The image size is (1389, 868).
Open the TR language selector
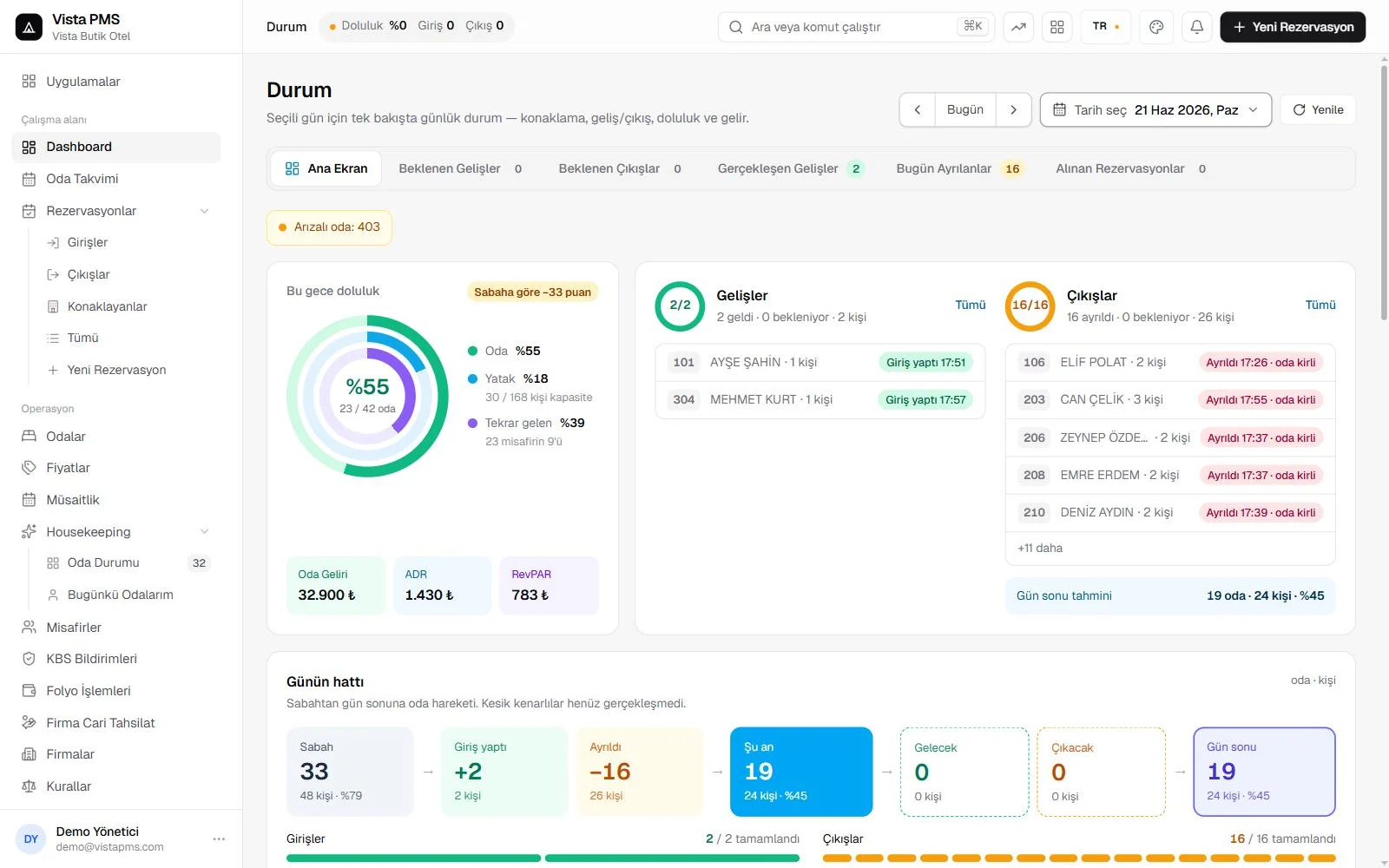(1105, 27)
